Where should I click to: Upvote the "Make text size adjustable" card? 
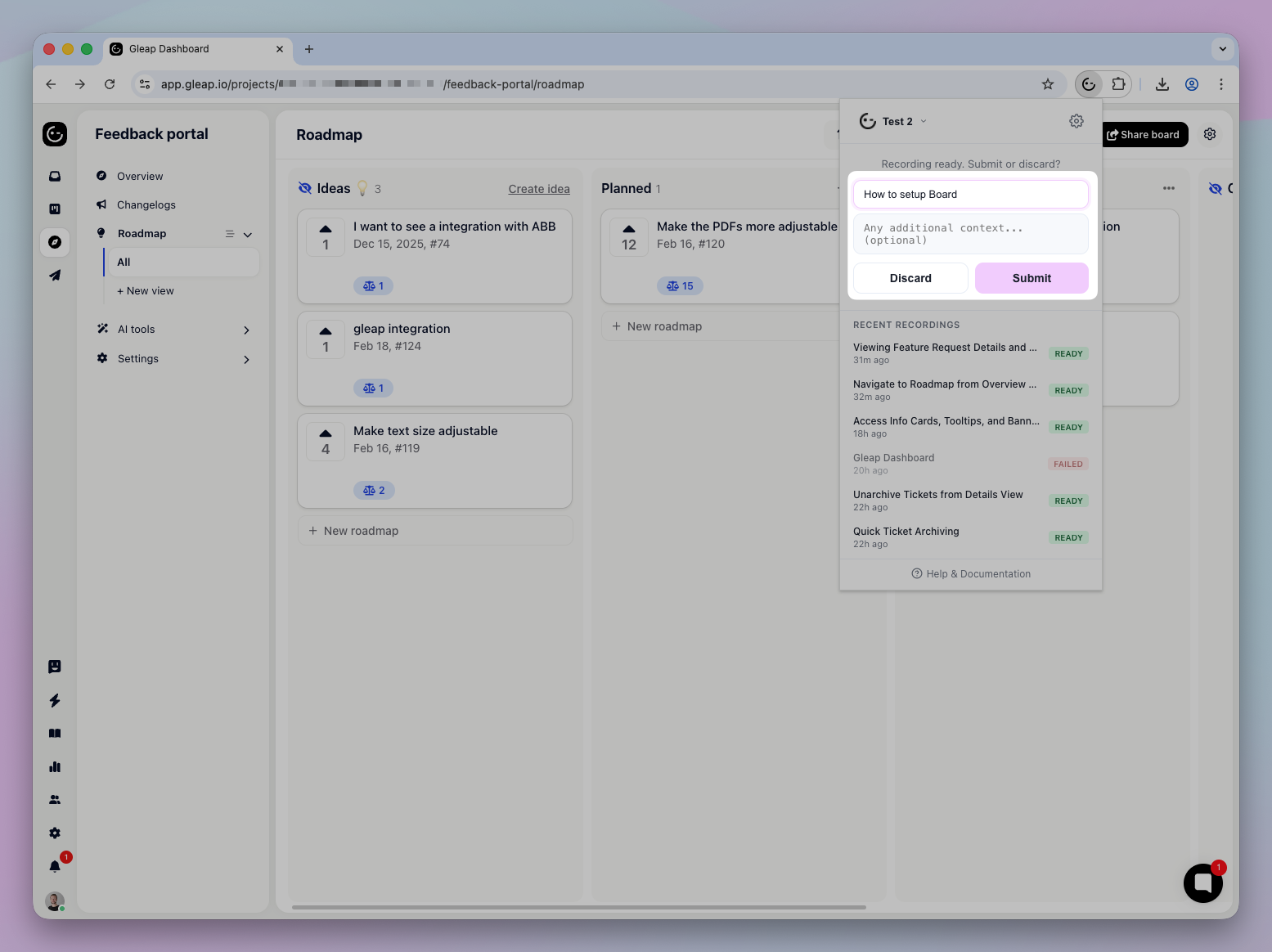[x=326, y=442]
